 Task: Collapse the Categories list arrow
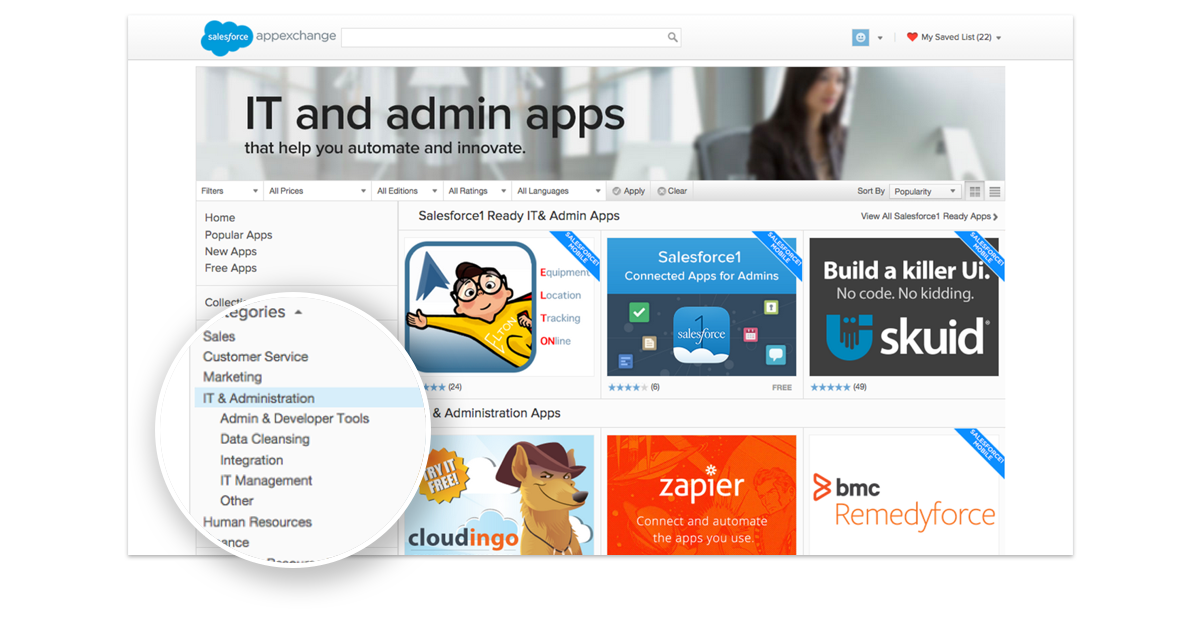pos(298,313)
